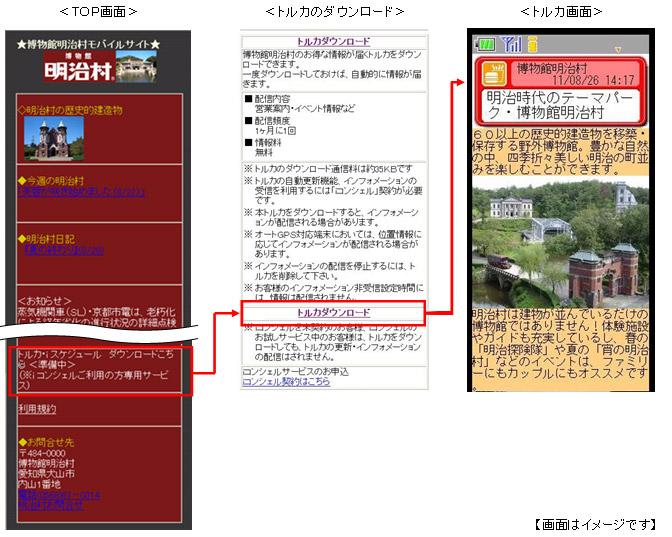Tap the 60以上の歴史的建造物 description paragraph
Image resolution: width=672 pixels, height=537 pixels.
561,152
